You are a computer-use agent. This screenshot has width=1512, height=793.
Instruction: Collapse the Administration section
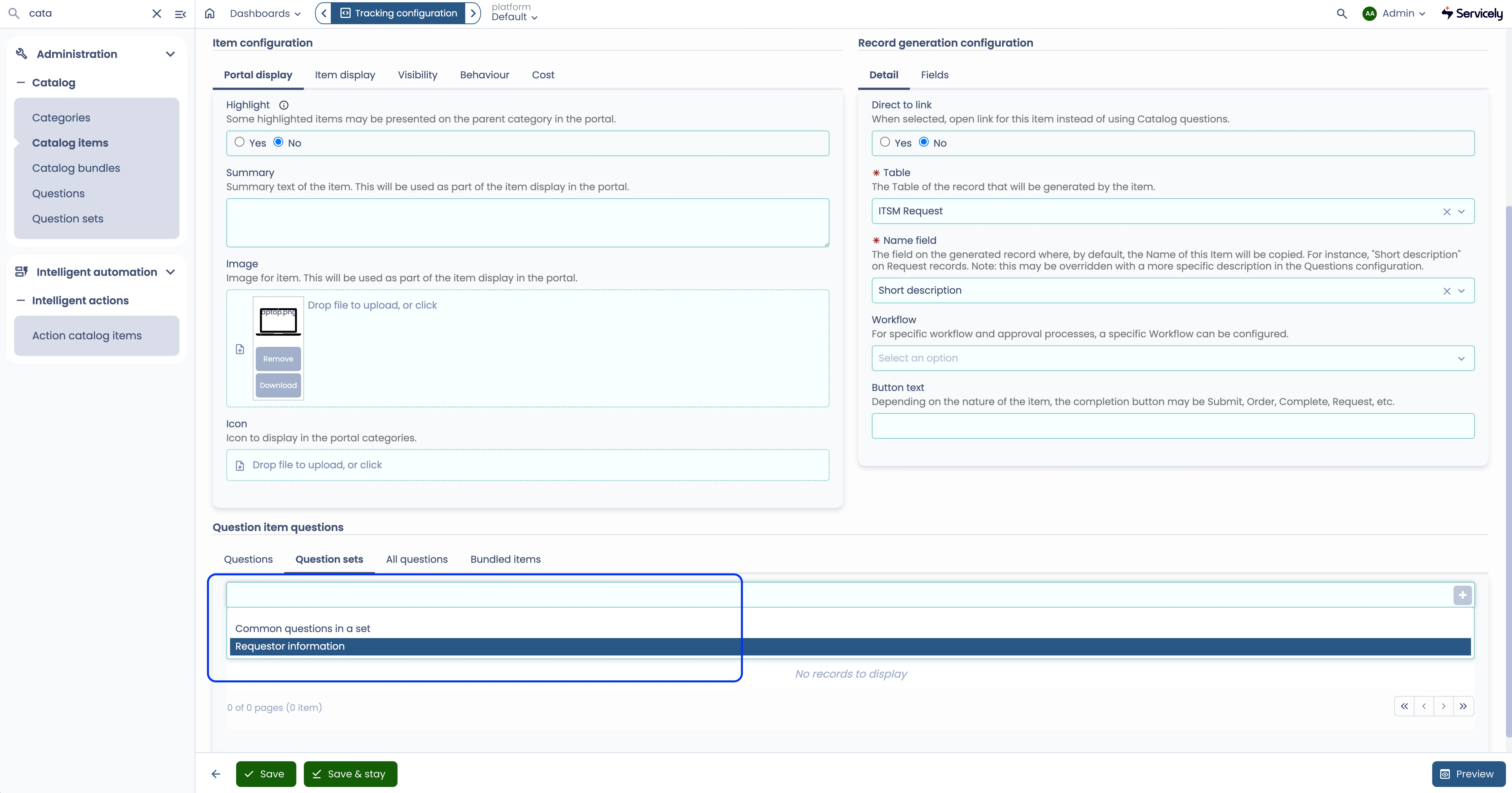(x=170, y=54)
